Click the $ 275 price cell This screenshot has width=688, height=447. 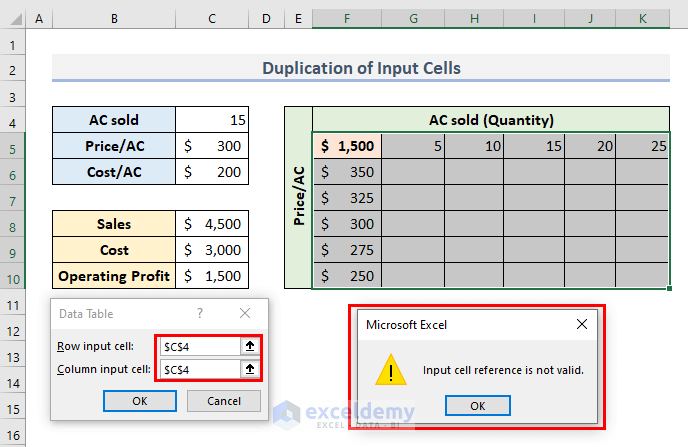pos(347,250)
